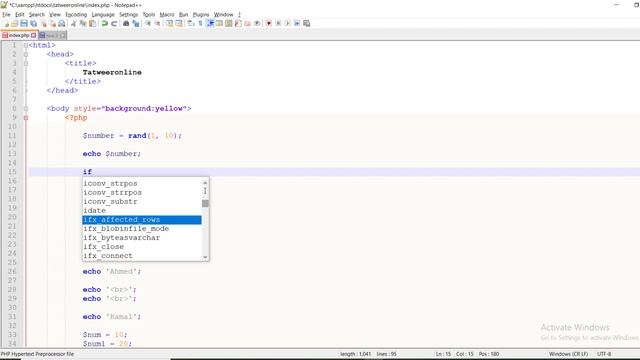The width and height of the screenshot is (640, 360).
Task: Open the Search menu
Action: 37,15
